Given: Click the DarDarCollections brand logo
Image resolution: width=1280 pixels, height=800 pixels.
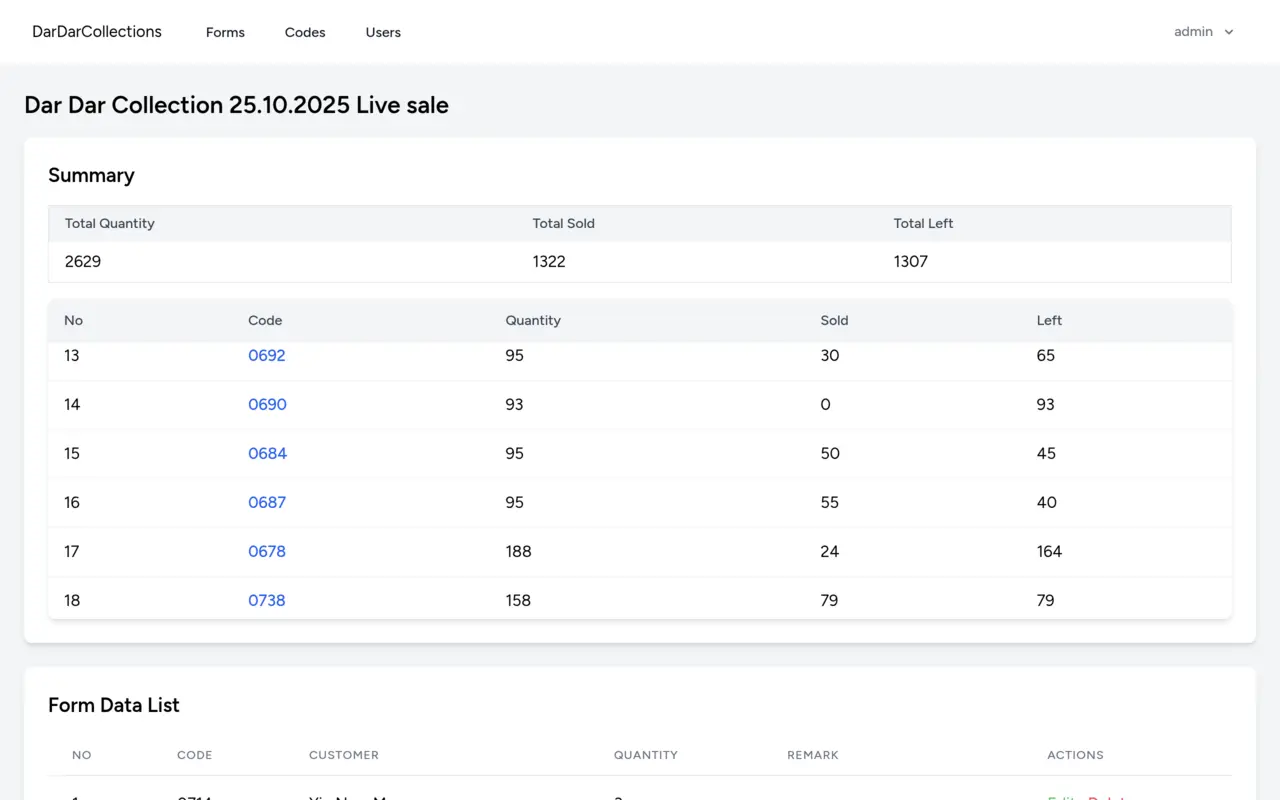Looking at the screenshot, I should [x=97, y=32].
